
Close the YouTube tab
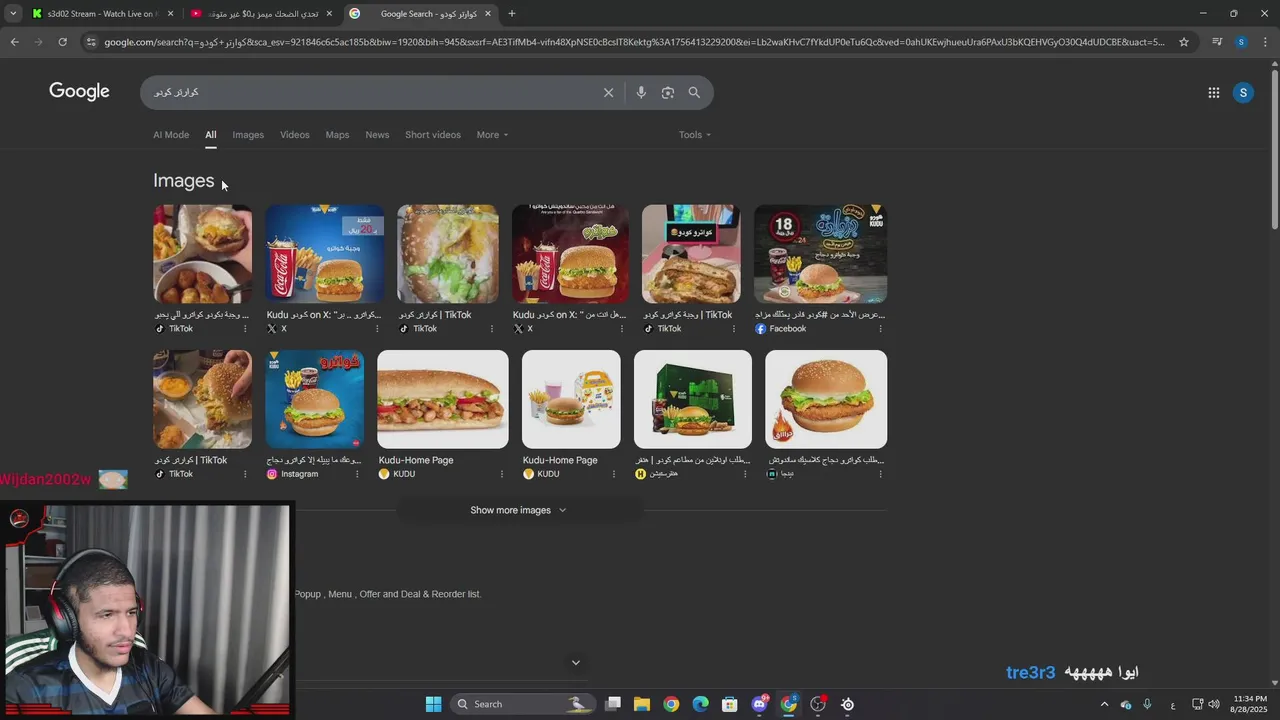click(329, 14)
